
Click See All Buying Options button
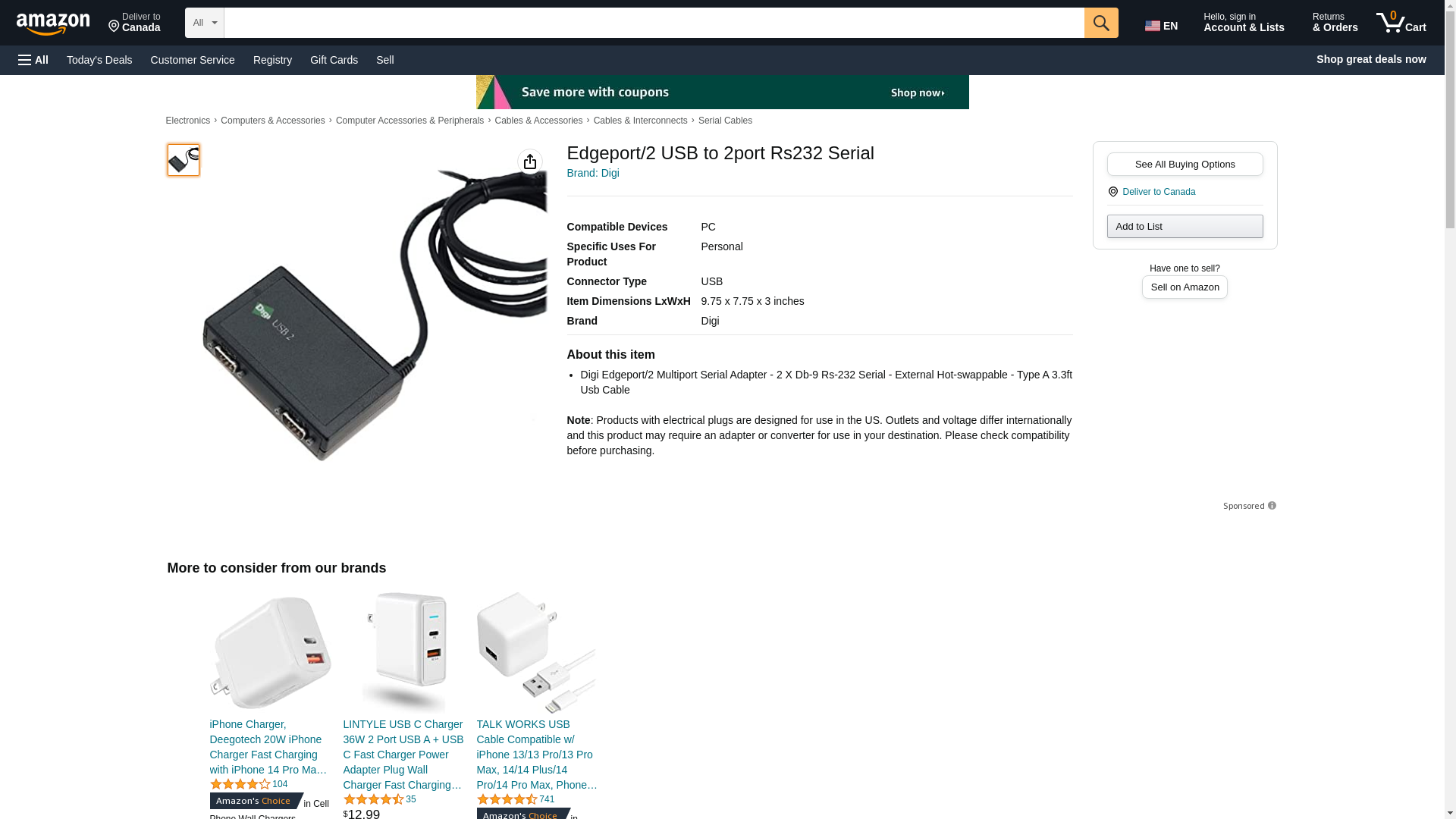pyautogui.click(x=1185, y=165)
